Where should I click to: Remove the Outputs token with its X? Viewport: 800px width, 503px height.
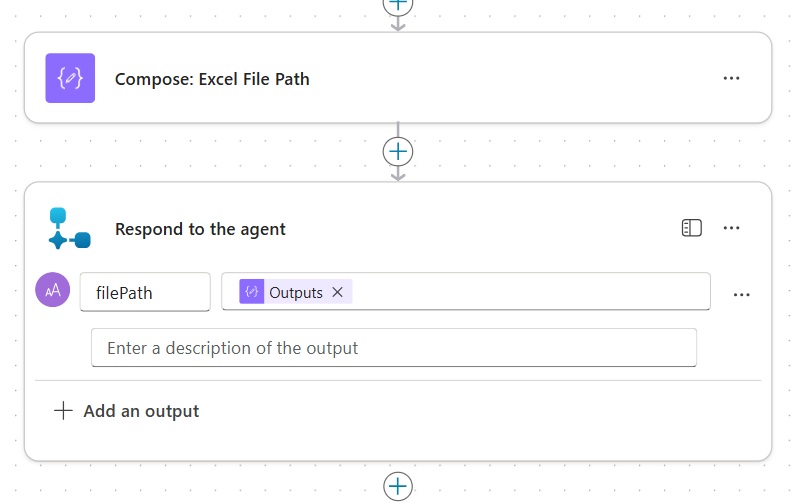click(337, 292)
